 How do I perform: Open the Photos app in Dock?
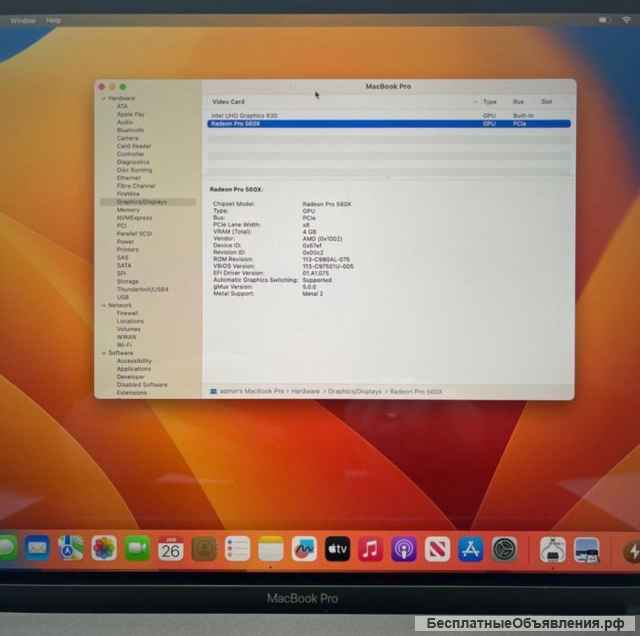point(104,548)
